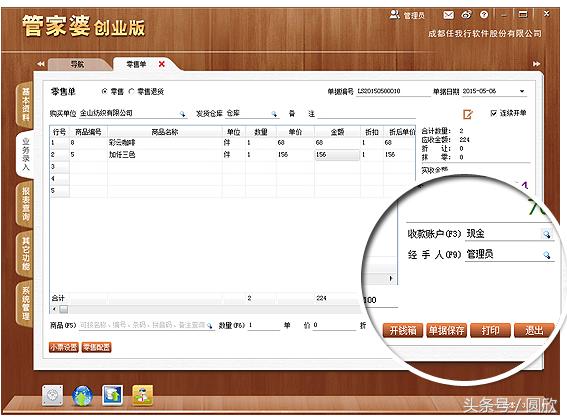The height and width of the screenshot is (419, 567).
Task: Click the 备注 input field
Action: point(366,114)
